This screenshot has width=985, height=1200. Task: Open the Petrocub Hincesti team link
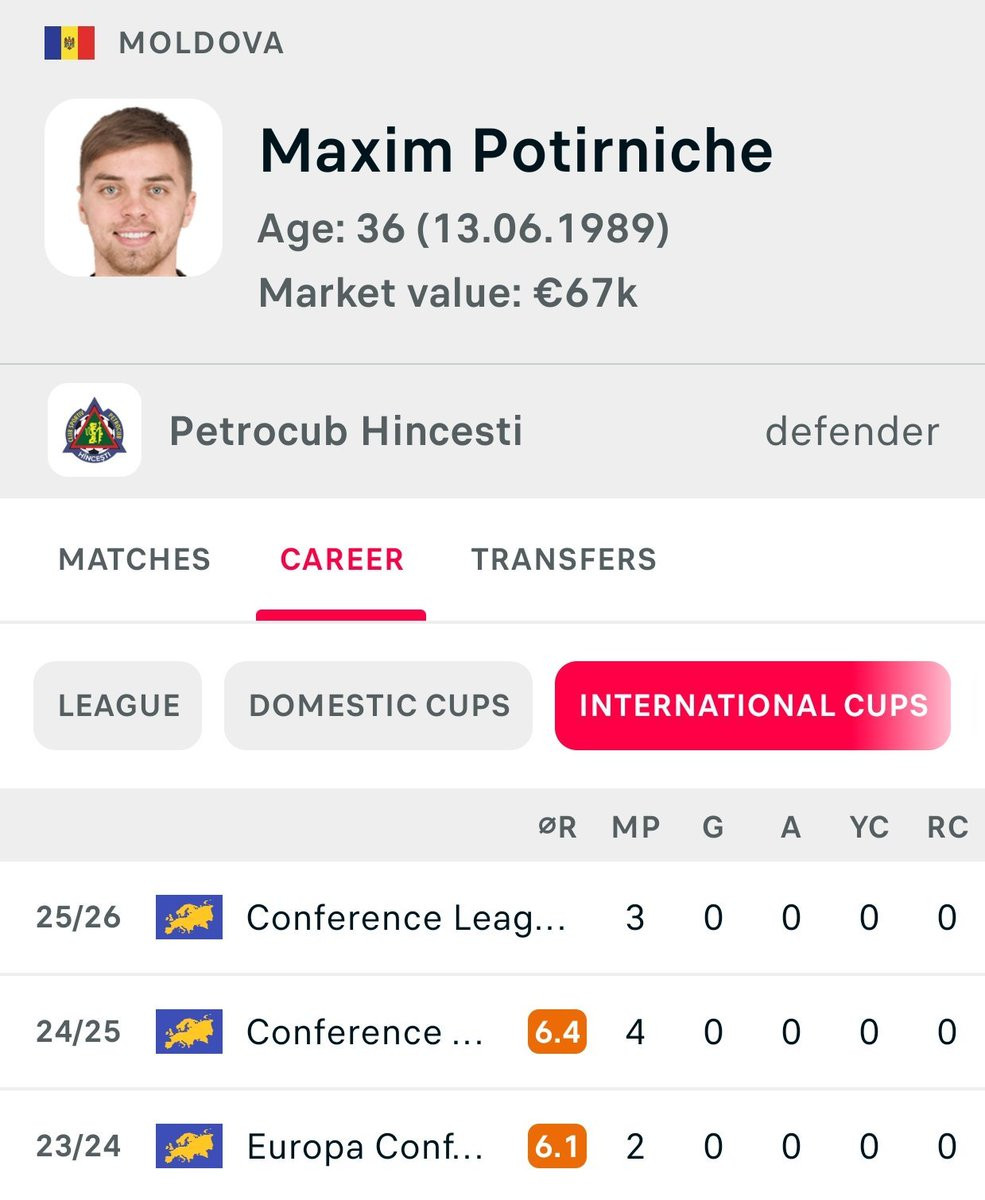pyautogui.click(x=346, y=431)
